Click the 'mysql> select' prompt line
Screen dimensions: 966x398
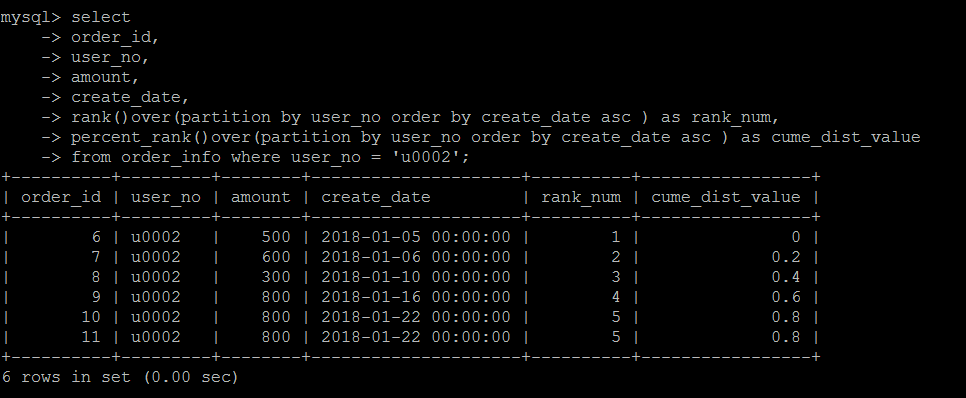coord(65,17)
